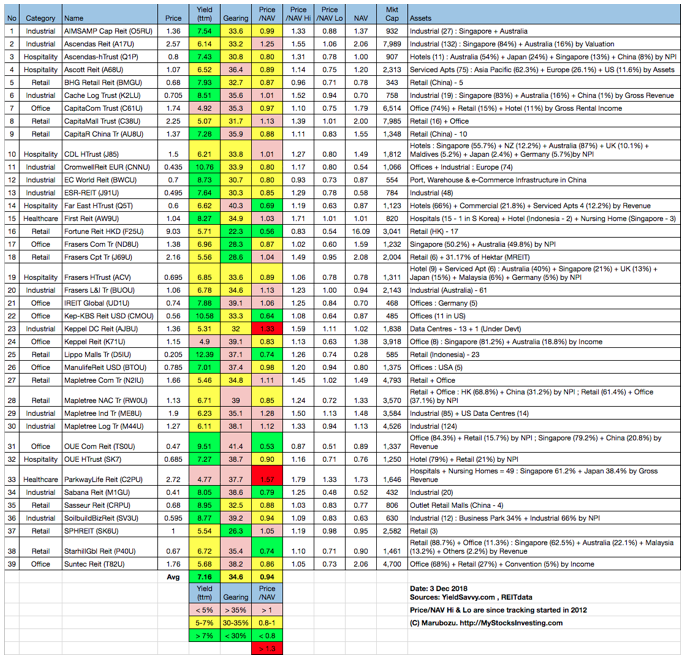Select the Name column header
The width and height of the screenshot is (686, 661).
pyautogui.click(x=110, y=14)
